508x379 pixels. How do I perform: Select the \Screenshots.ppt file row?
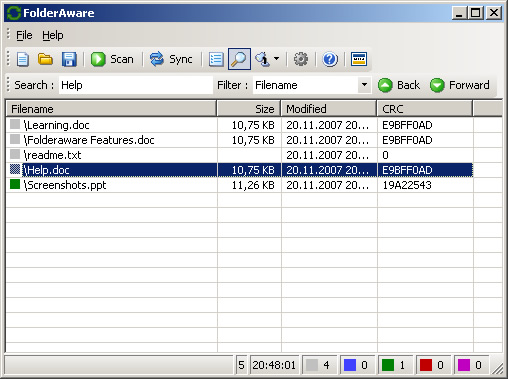pyautogui.click(x=239, y=185)
